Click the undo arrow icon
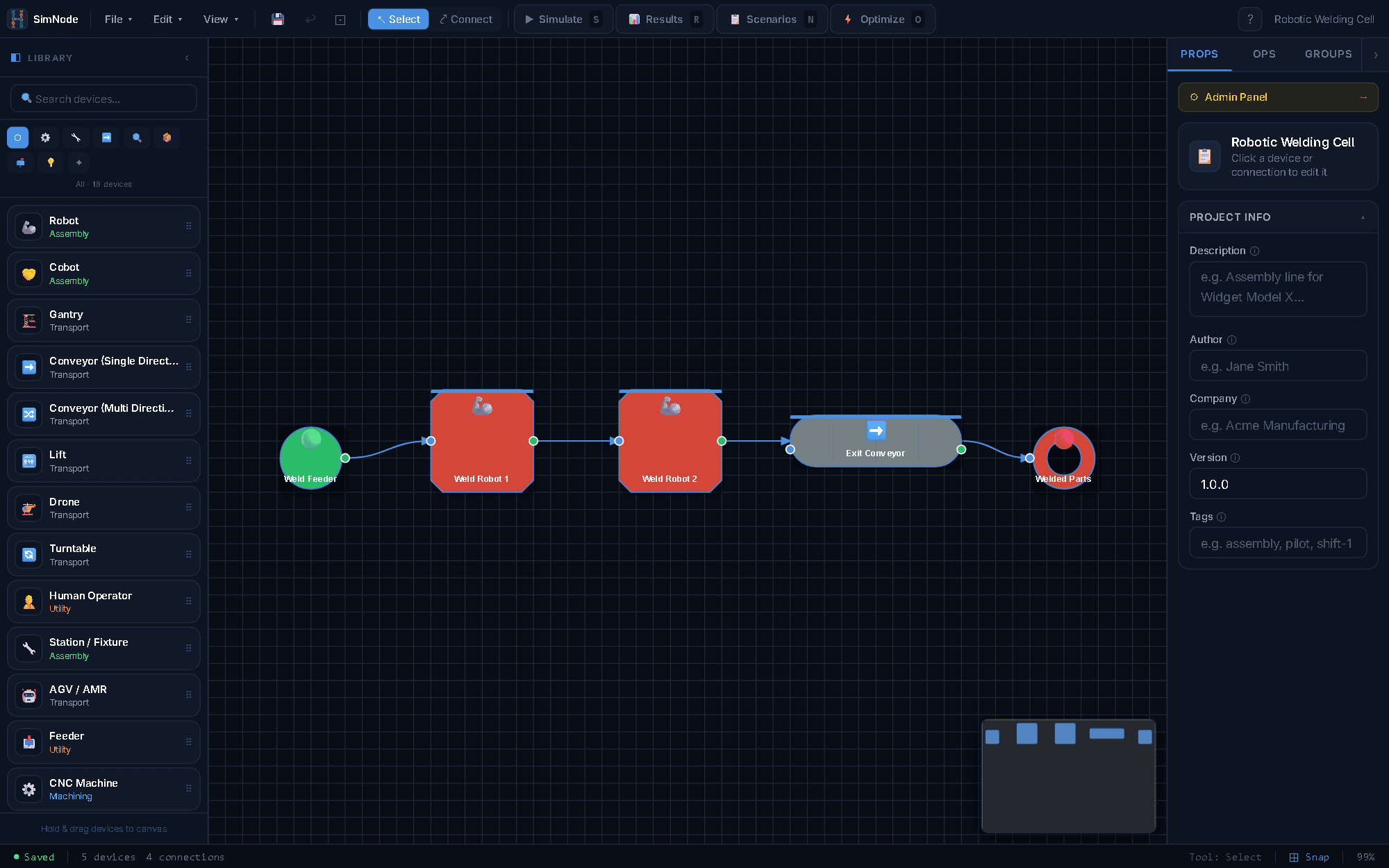Image resolution: width=1389 pixels, height=868 pixels. point(310,19)
